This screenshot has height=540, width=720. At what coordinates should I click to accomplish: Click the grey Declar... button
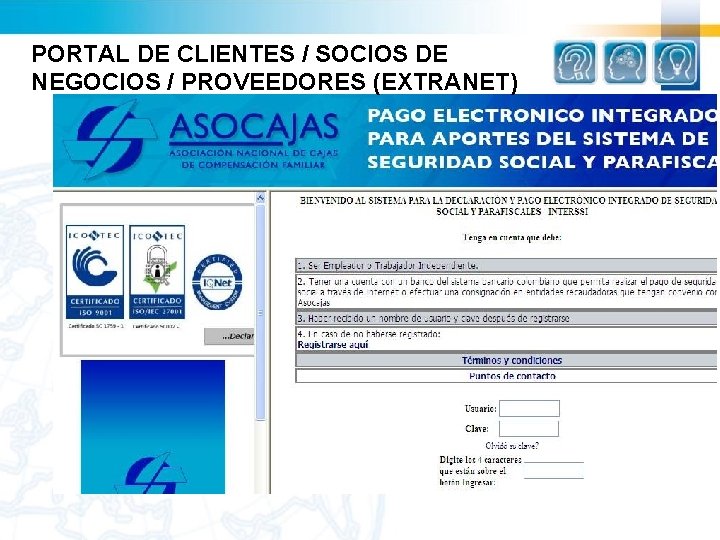click(x=229, y=337)
